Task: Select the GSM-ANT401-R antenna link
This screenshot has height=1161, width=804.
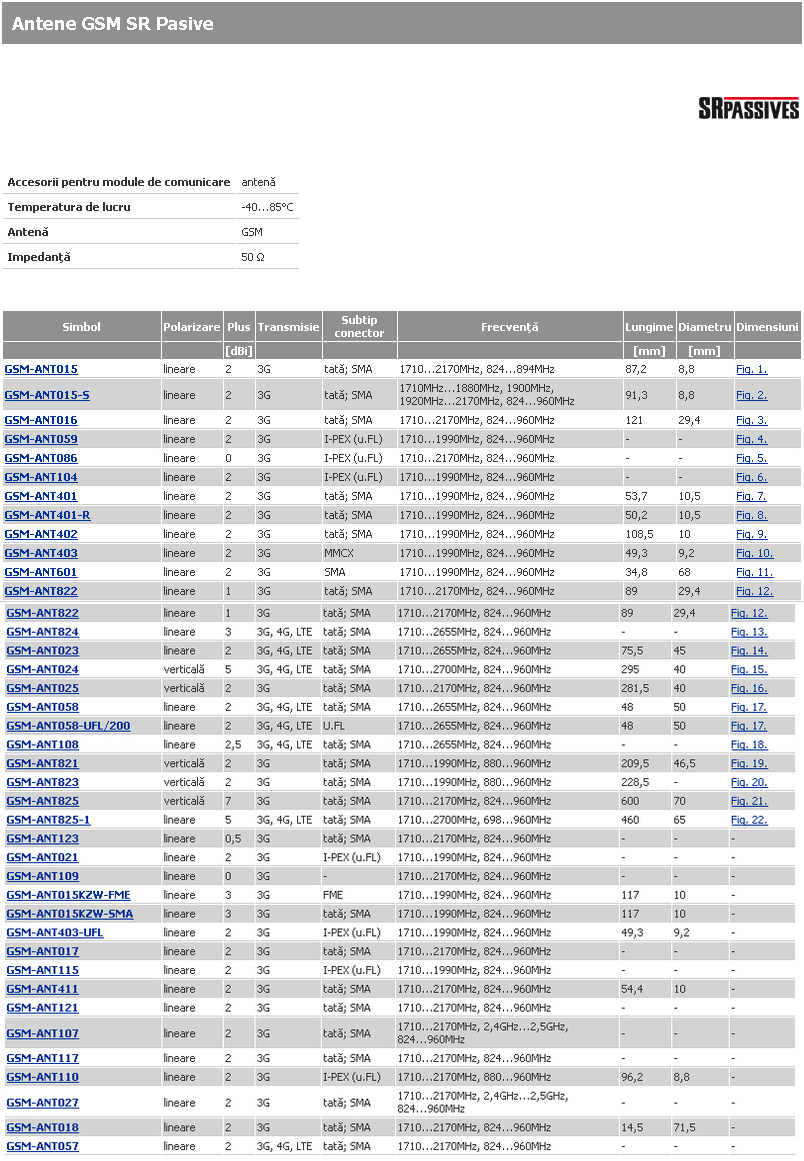Action: pyautogui.click(x=47, y=516)
